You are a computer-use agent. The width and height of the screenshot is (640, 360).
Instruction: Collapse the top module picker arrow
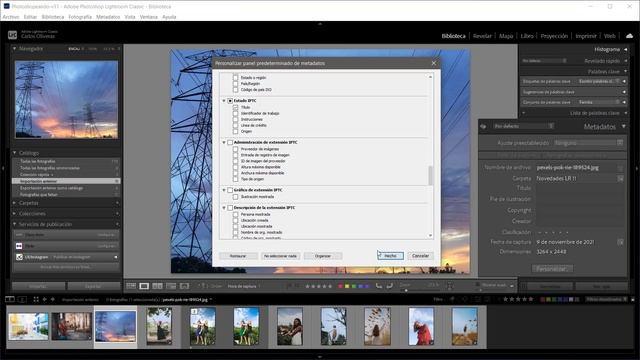coord(320,24)
